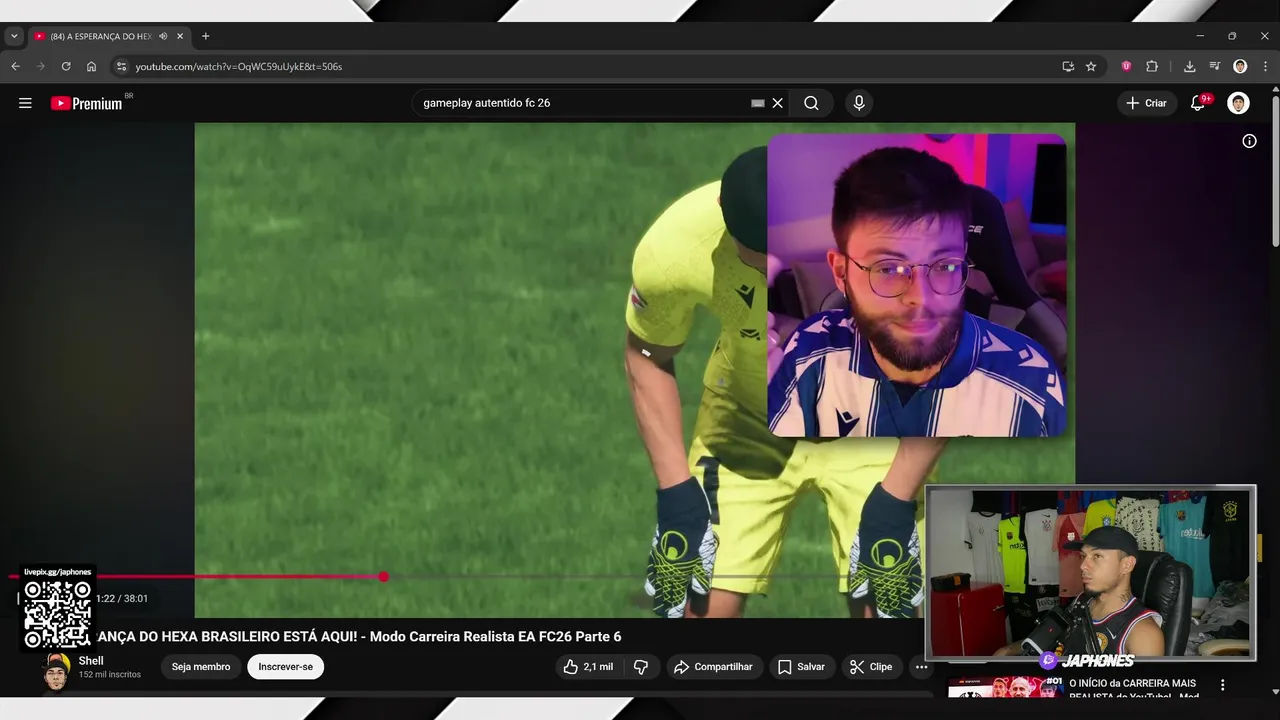Viewport: 1280px width, 720px height.
Task: Open browser downloads
Action: click(1189, 66)
